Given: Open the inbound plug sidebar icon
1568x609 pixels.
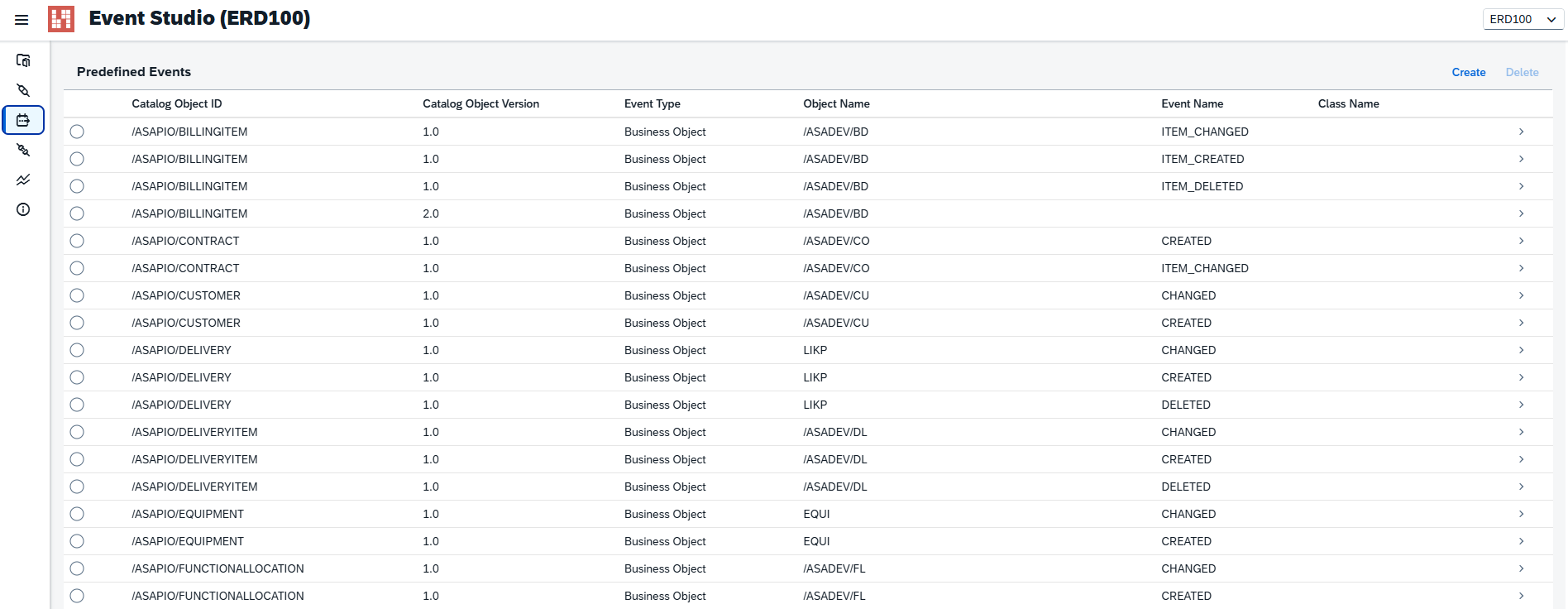Looking at the screenshot, I should point(23,150).
